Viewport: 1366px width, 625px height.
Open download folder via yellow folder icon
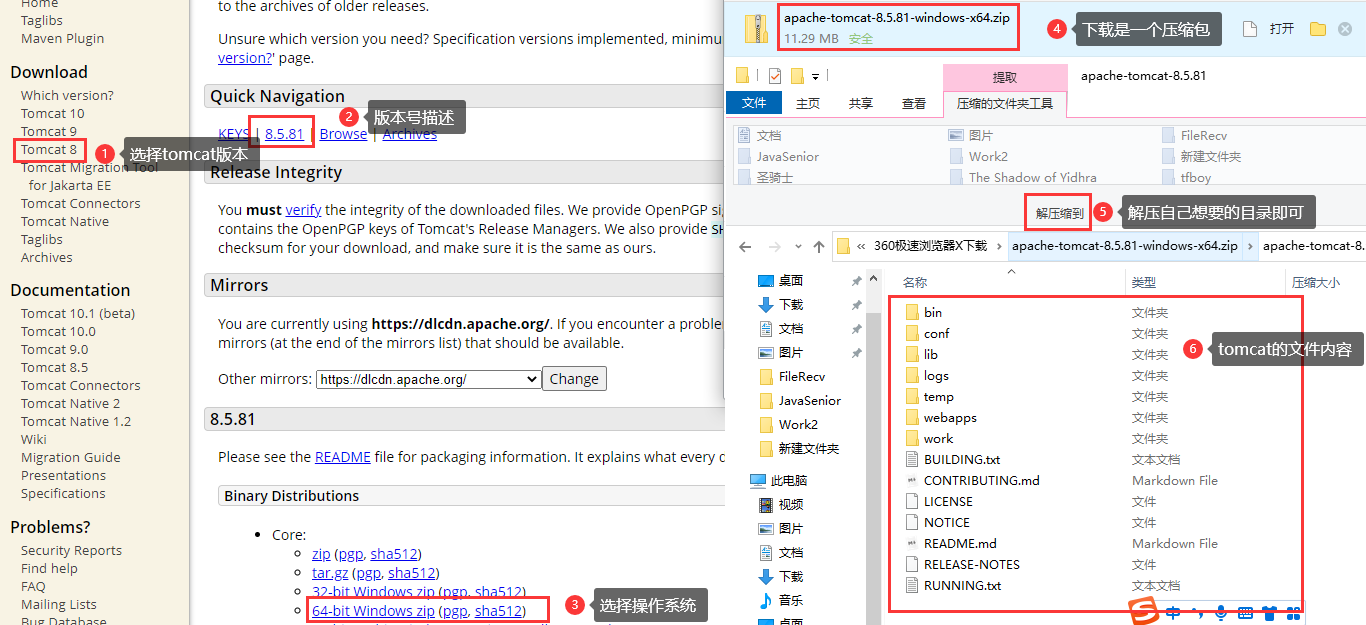pyautogui.click(x=1317, y=29)
